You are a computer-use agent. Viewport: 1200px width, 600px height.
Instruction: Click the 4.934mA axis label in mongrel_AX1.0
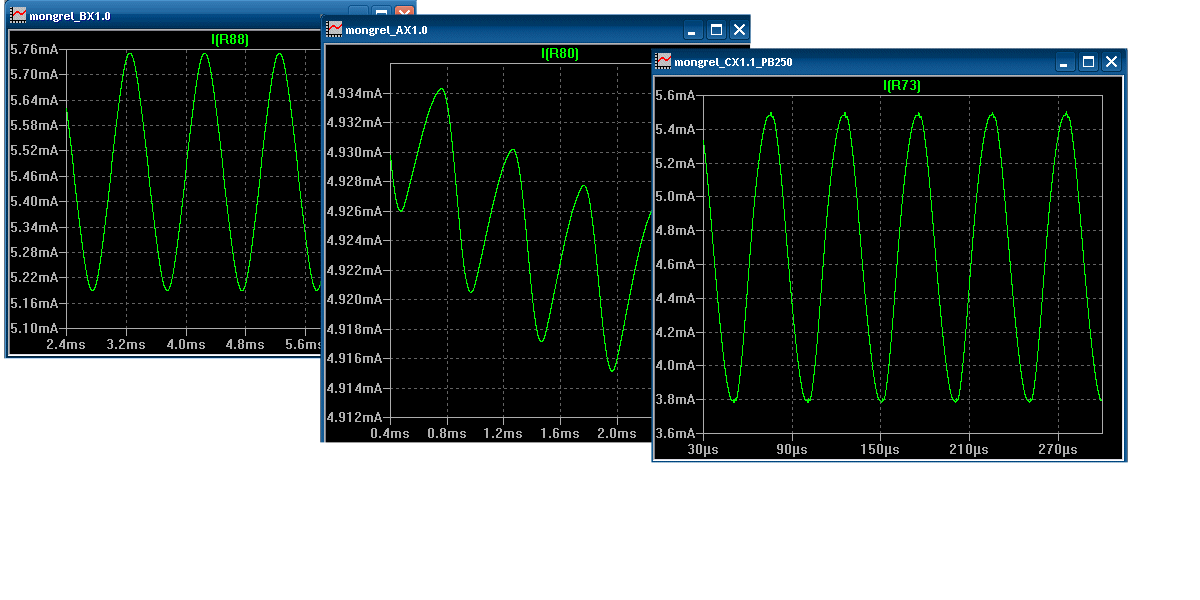click(354, 93)
